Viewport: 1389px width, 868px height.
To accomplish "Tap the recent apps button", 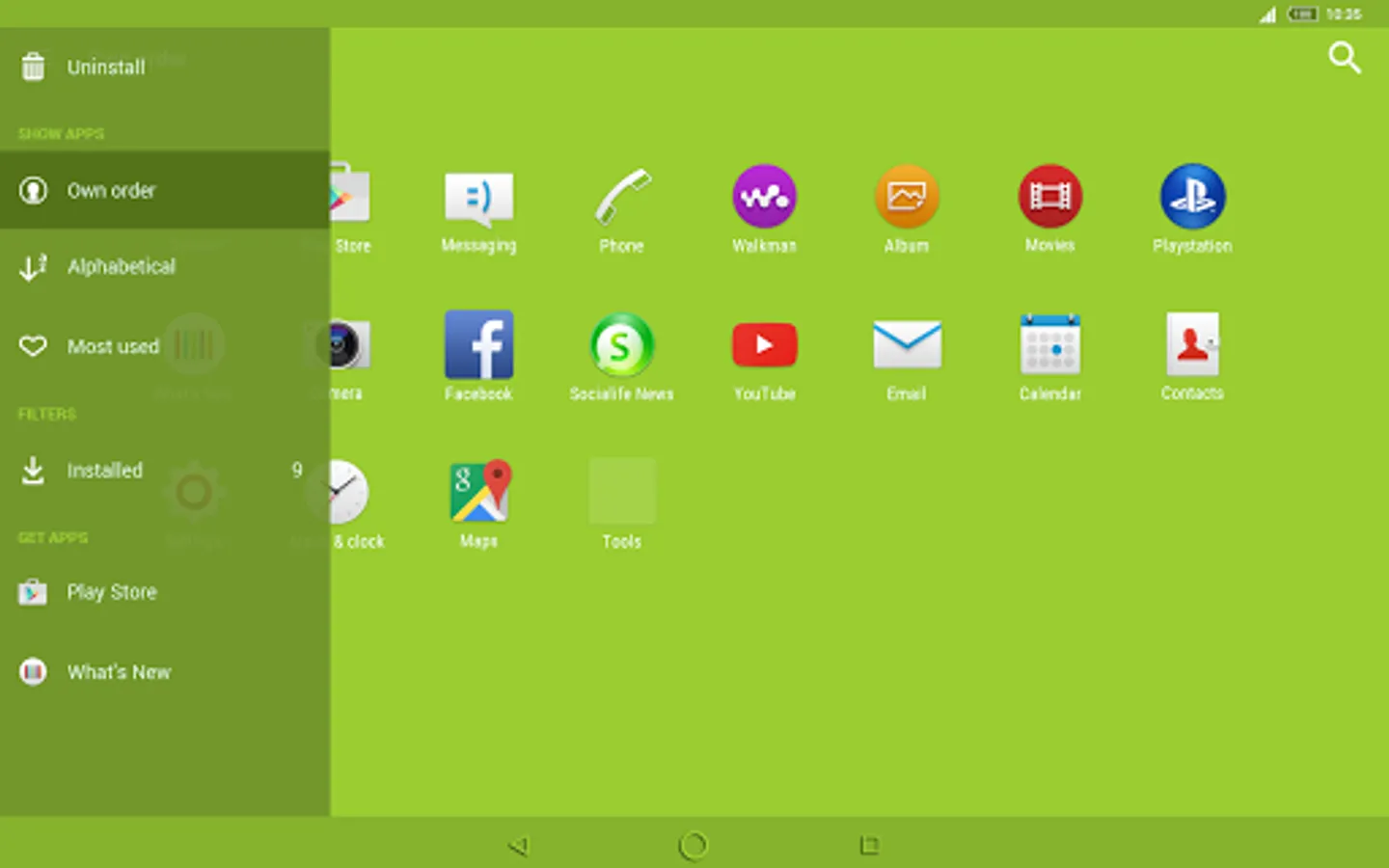I will coord(868,846).
